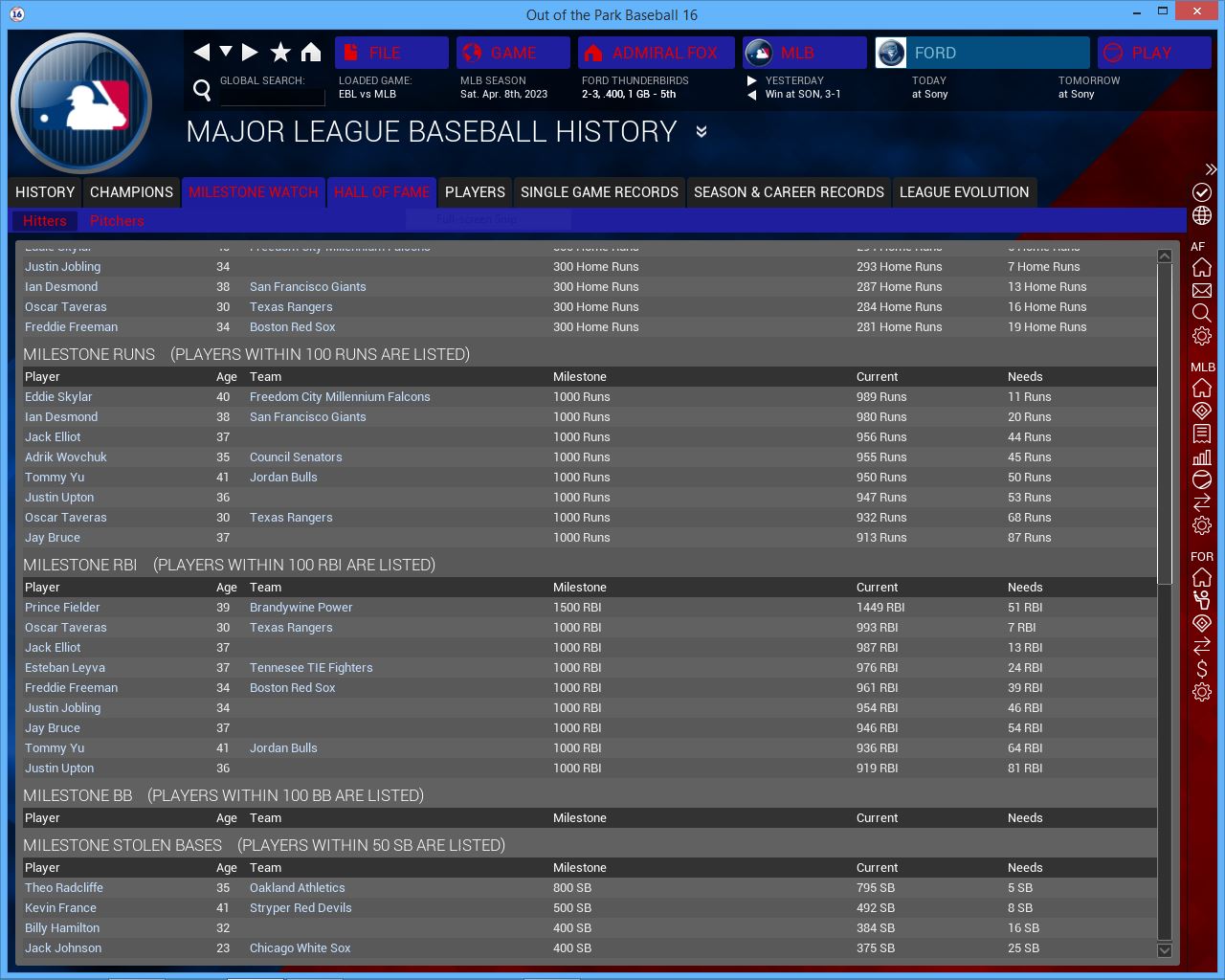
Task: Switch to the Champions tab
Action: (131, 192)
